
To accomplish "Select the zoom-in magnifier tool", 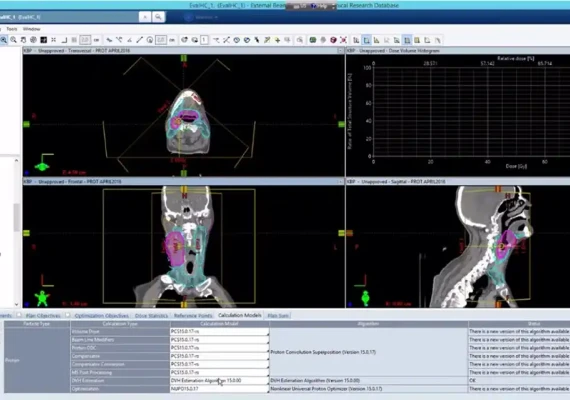I will tap(4, 40).
